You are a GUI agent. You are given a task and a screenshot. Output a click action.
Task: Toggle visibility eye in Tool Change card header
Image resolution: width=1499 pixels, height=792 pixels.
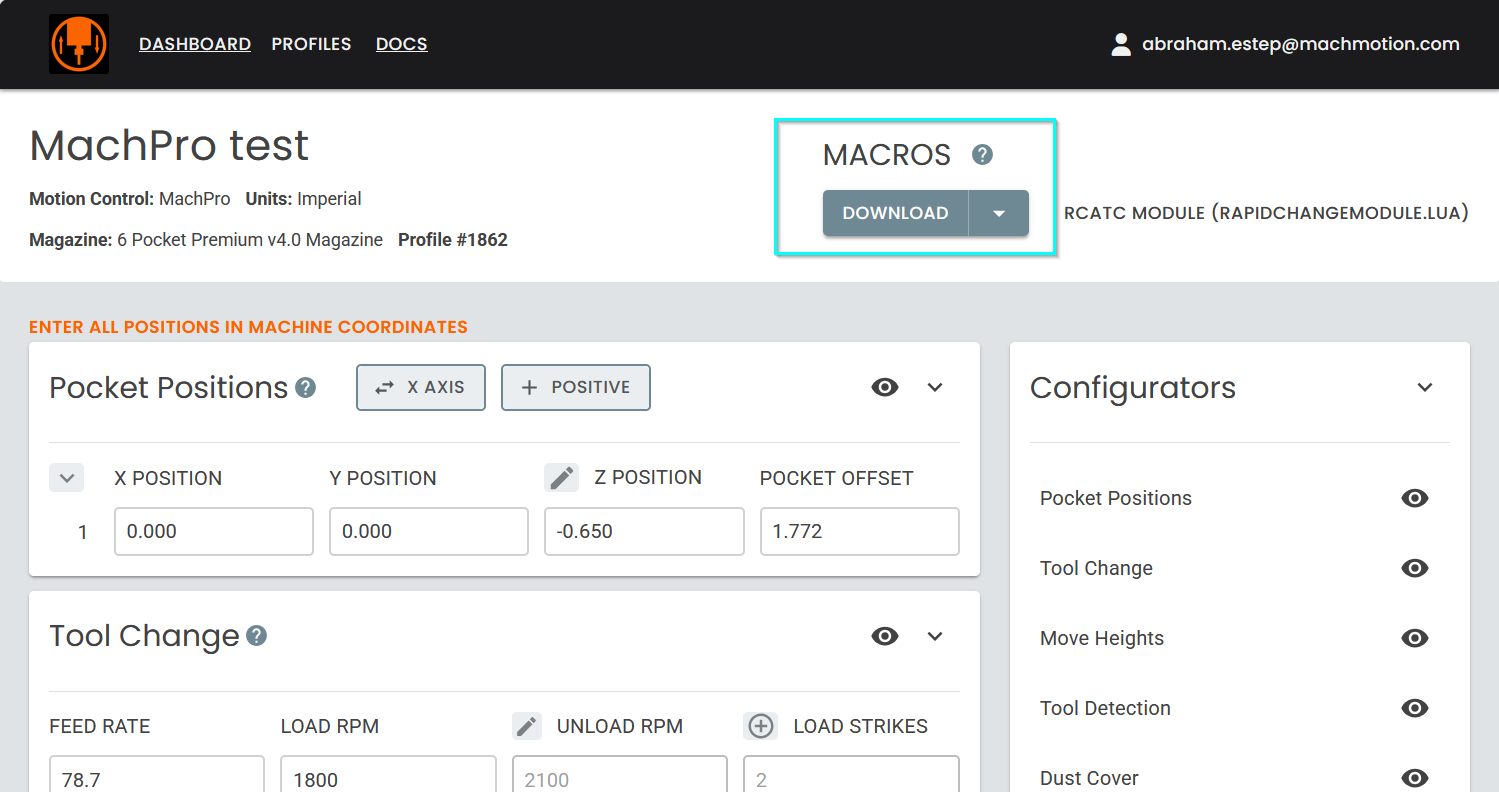tap(885, 636)
